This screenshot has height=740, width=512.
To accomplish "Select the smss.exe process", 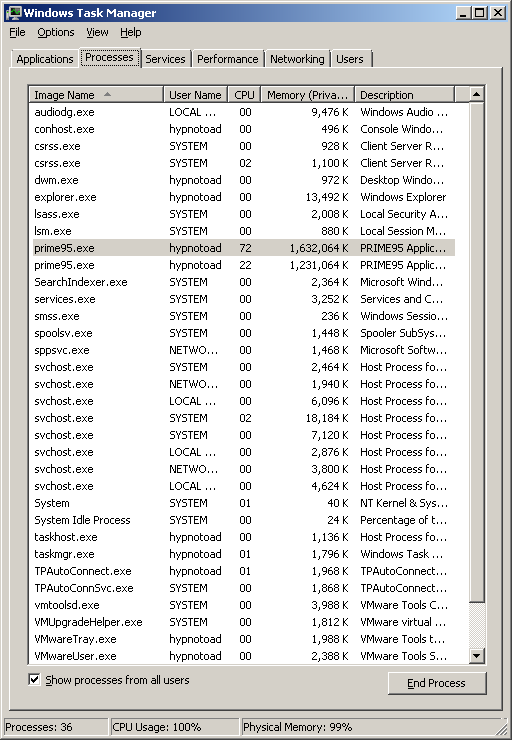I will coord(243,316).
